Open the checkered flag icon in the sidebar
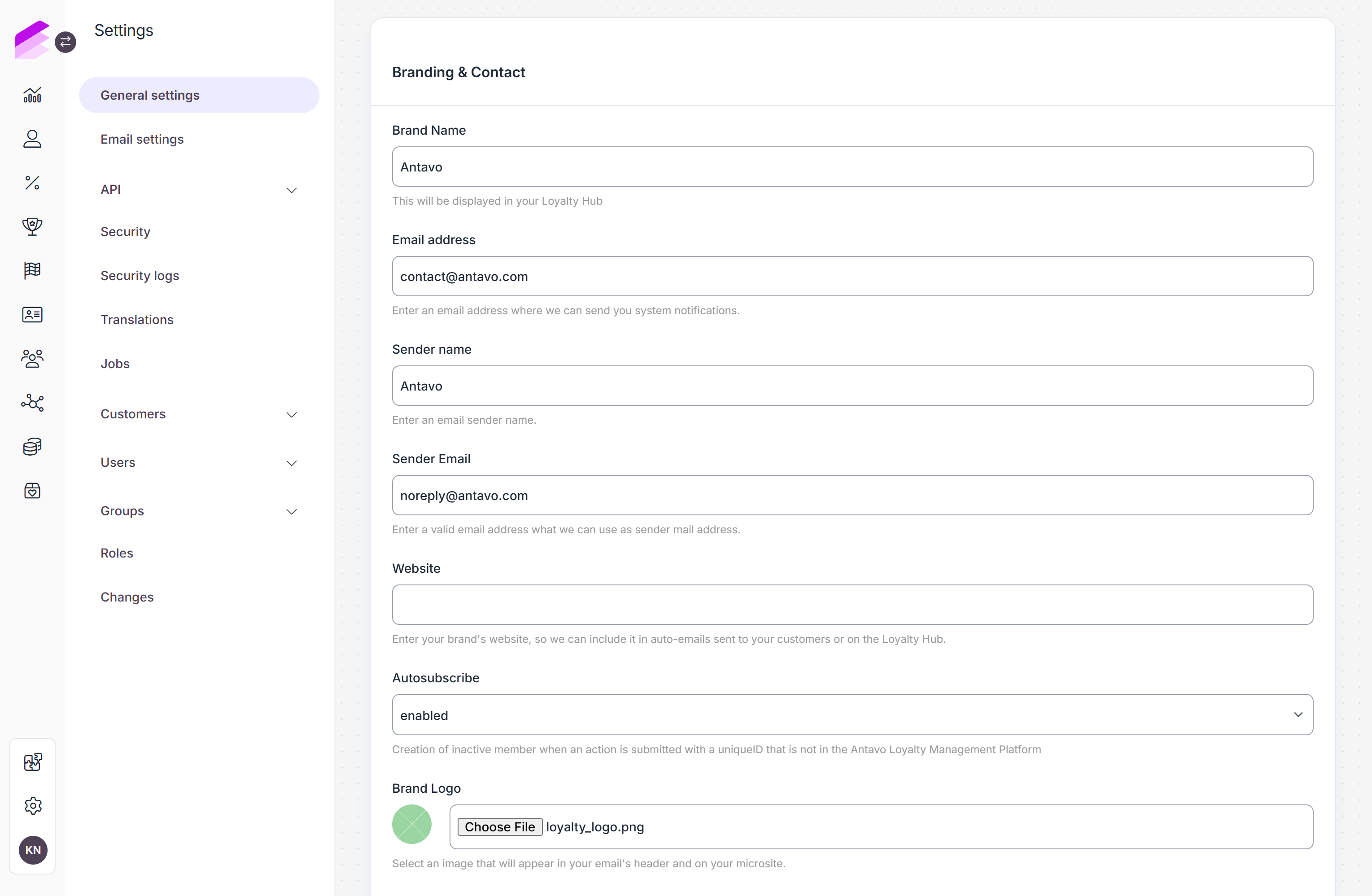This screenshot has height=896, width=1372. click(32, 270)
